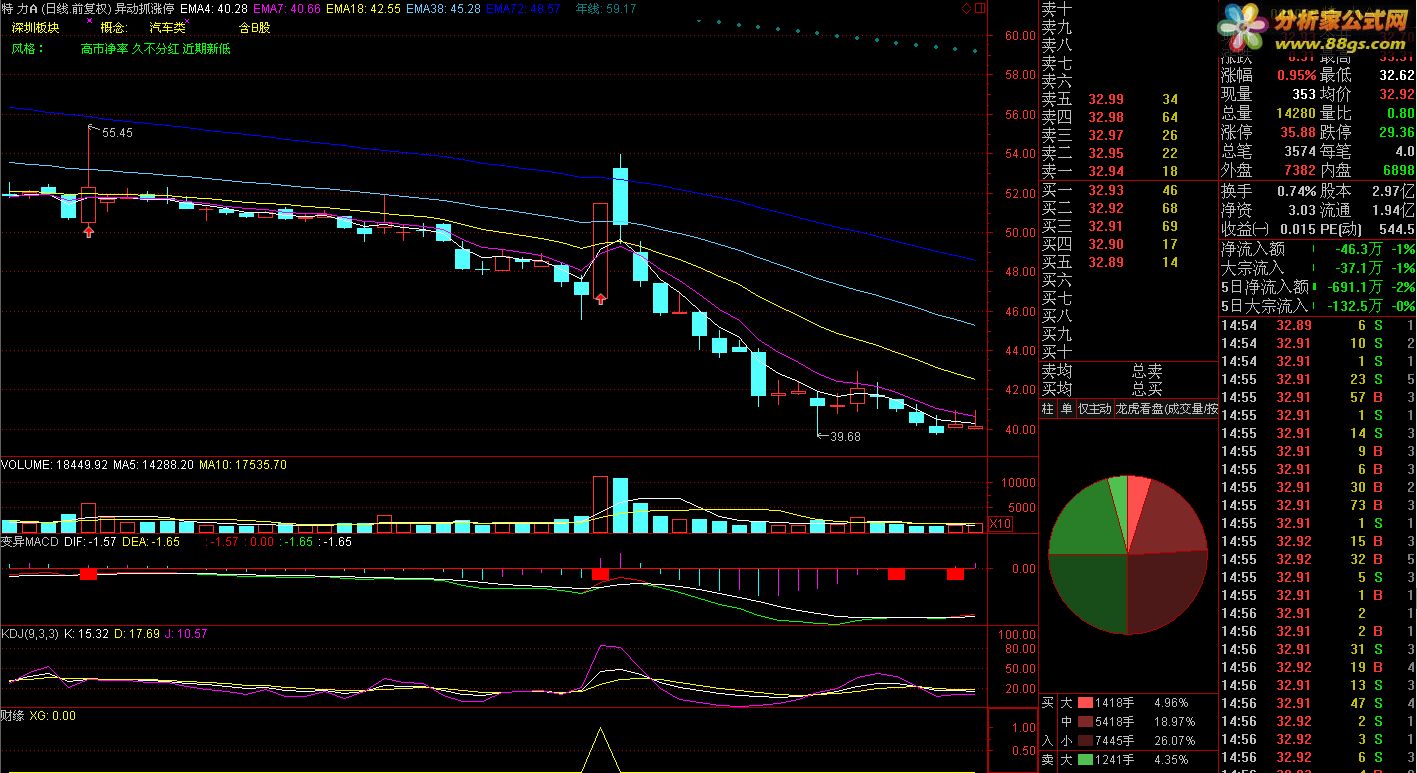Click the 异动抓涨停 formula name in chart header
Image resolution: width=1417 pixels, height=773 pixels.
pyautogui.click(x=144, y=8)
